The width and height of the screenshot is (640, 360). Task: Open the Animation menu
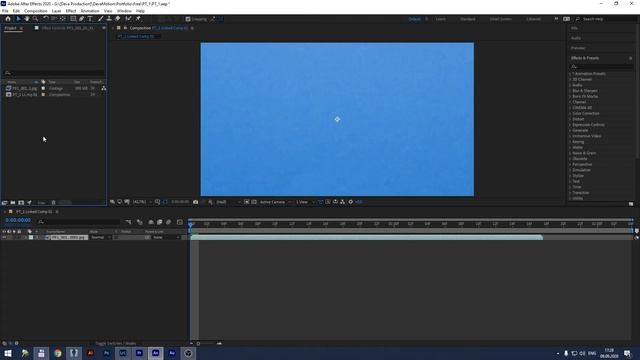point(90,11)
